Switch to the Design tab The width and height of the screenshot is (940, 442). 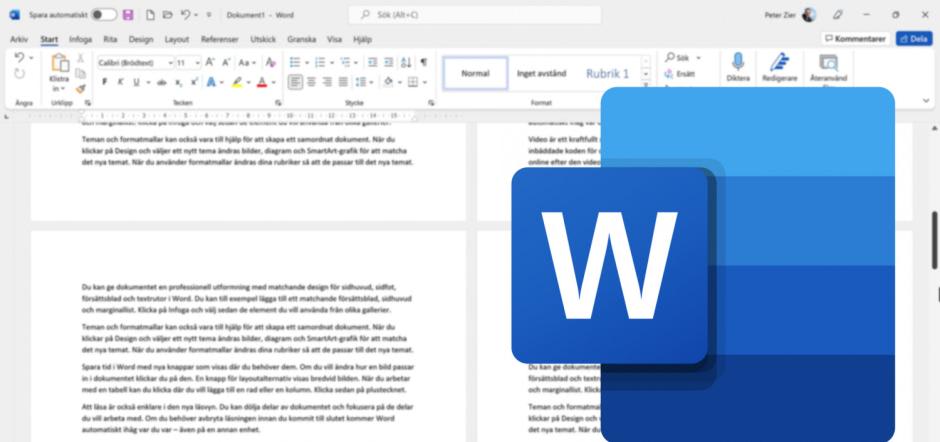coord(141,40)
